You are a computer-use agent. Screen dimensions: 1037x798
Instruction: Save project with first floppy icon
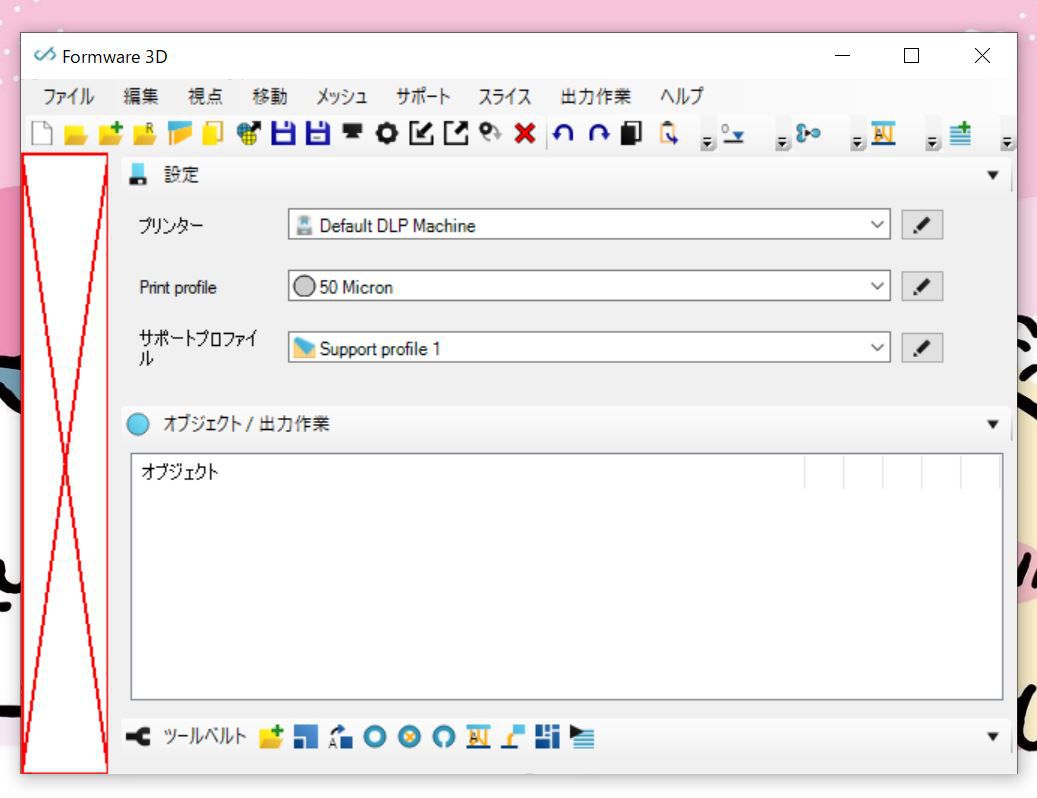(283, 134)
